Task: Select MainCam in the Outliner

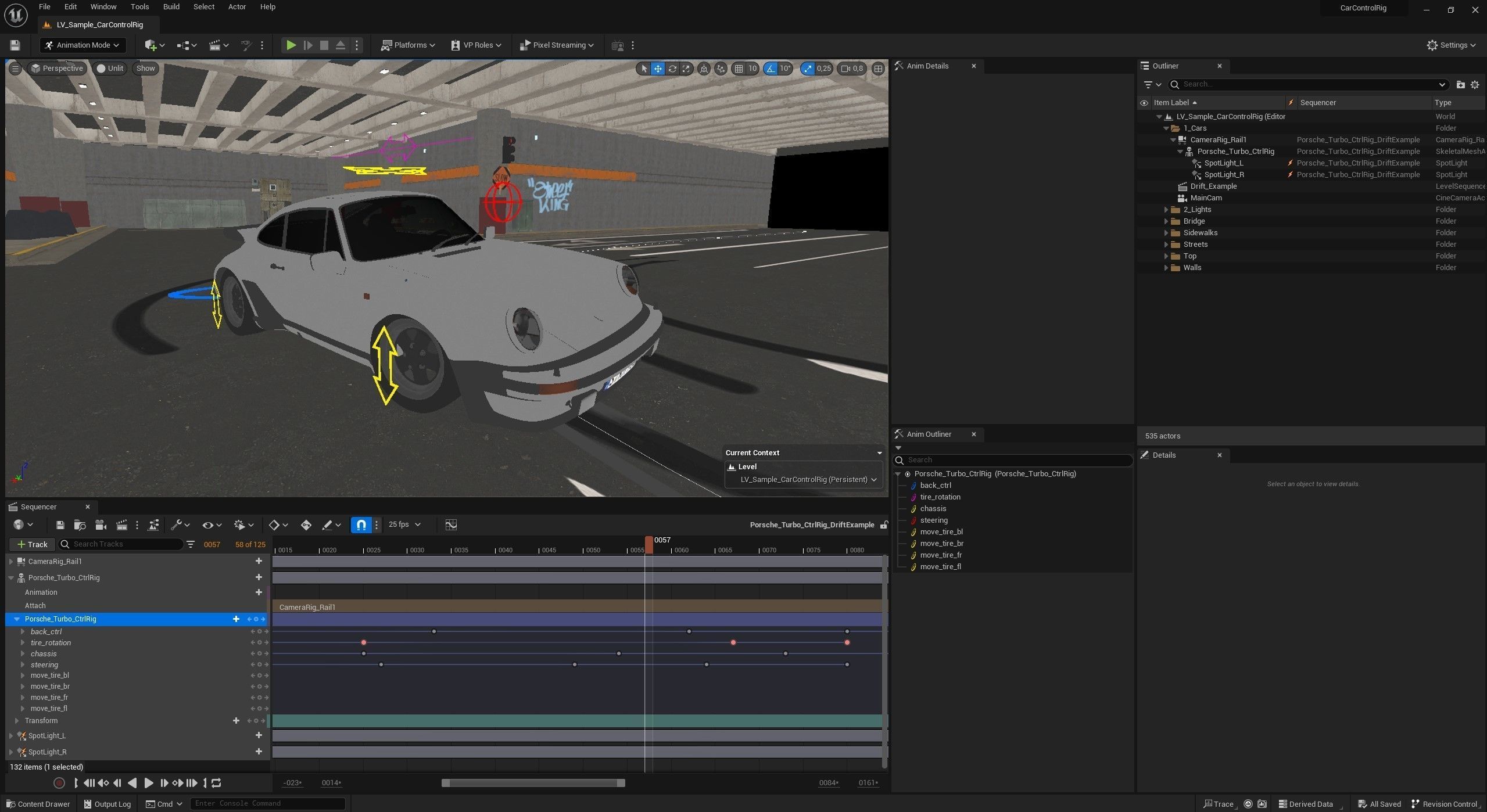Action: click(x=1206, y=198)
